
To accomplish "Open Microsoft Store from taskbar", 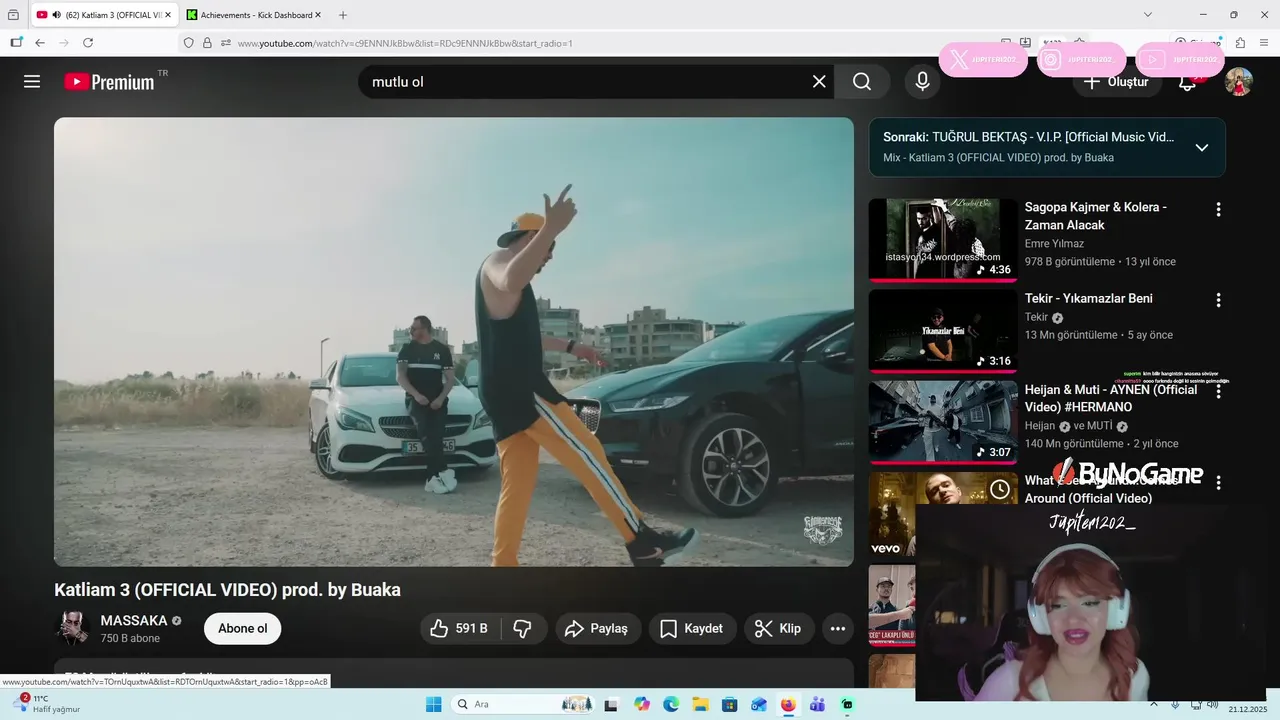I will pyautogui.click(x=729, y=705).
